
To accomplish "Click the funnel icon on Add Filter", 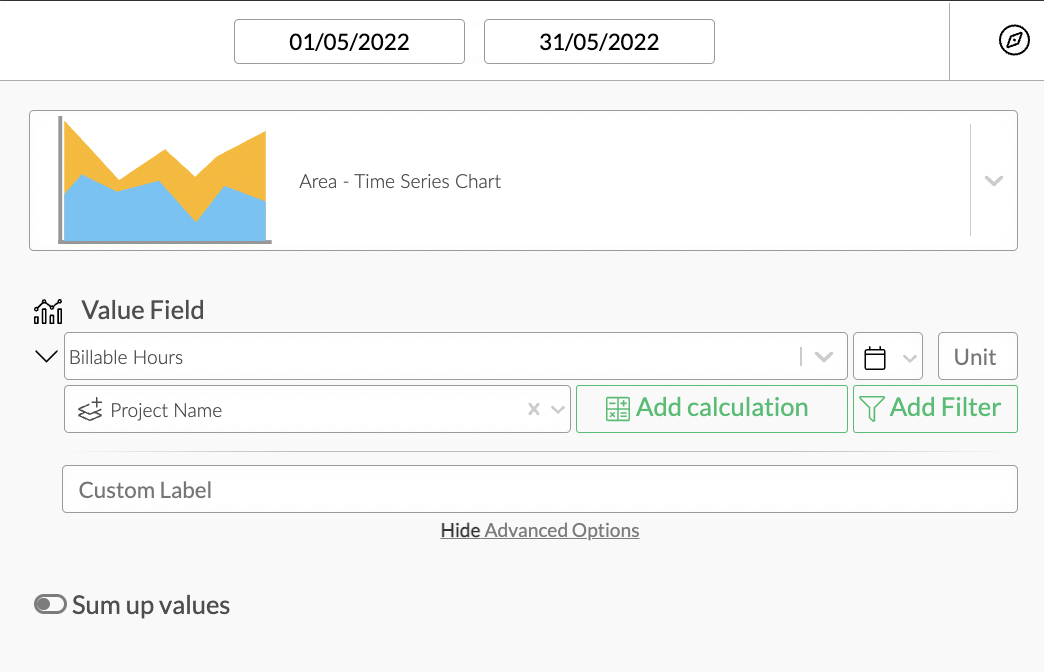I will coord(873,408).
